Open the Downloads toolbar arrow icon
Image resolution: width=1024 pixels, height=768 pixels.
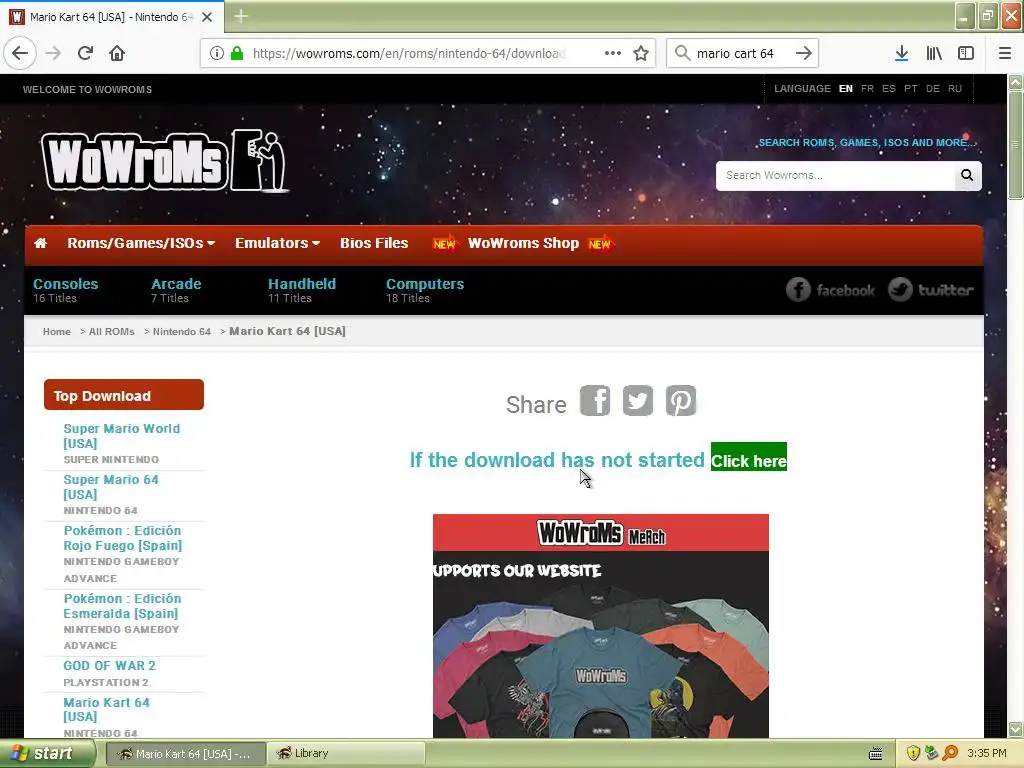[901, 53]
